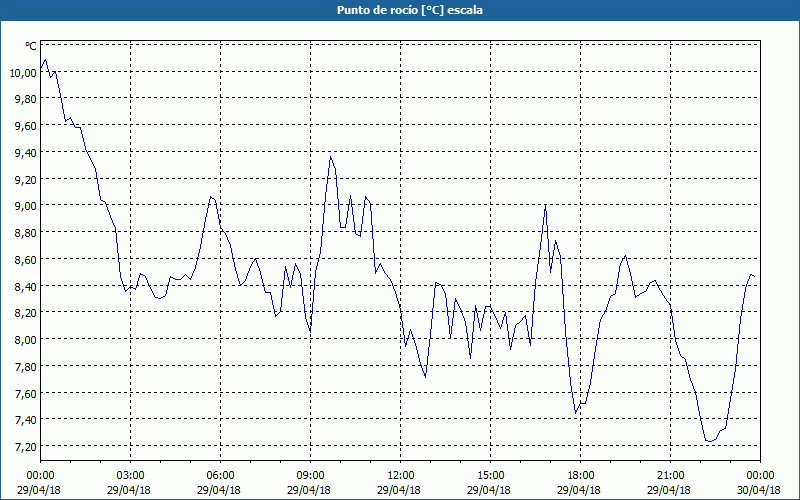The height and width of the screenshot is (500, 800).
Task: Click the 9,00 y-axis label
Action: (x=26, y=206)
